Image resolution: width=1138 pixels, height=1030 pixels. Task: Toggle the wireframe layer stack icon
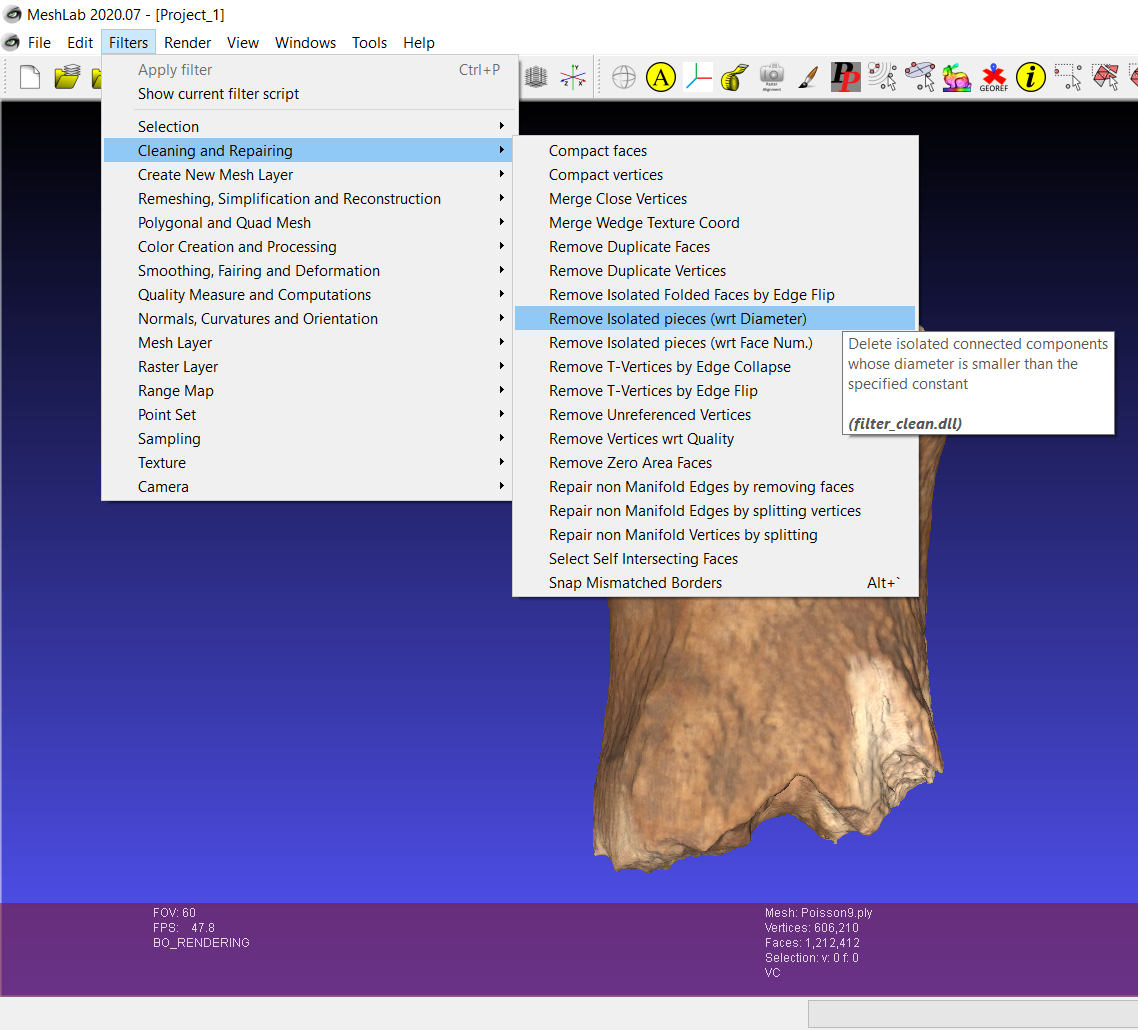pyautogui.click(x=536, y=77)
